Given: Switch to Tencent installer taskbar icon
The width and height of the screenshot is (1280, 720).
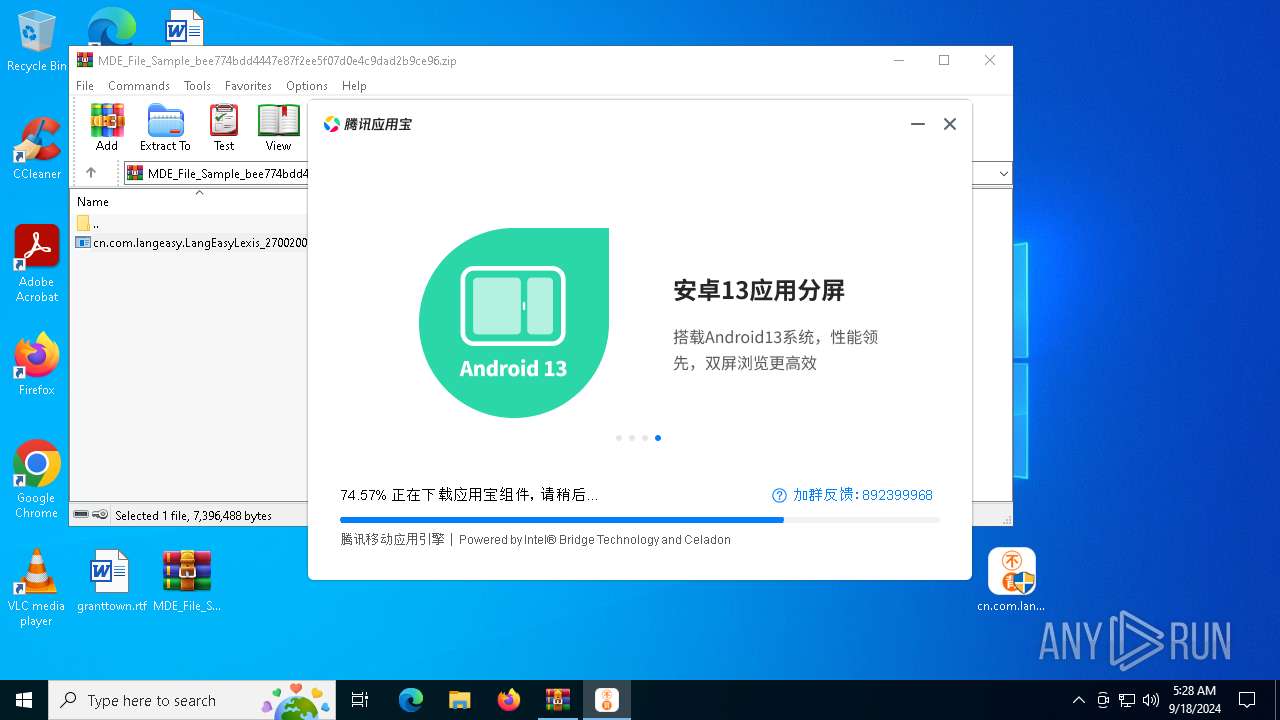Looking at the screenshot, I should point(607,700).
